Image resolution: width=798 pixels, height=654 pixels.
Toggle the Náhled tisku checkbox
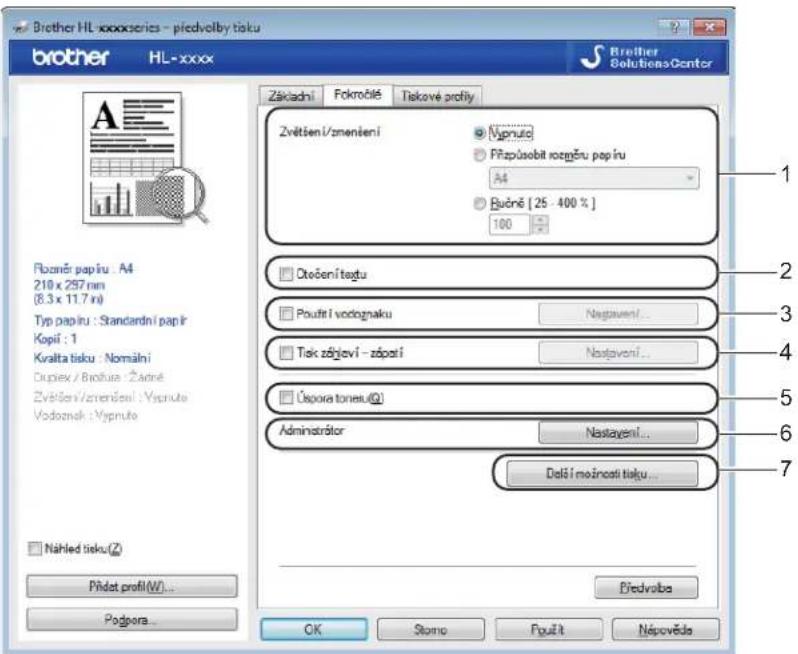[35, 549]
